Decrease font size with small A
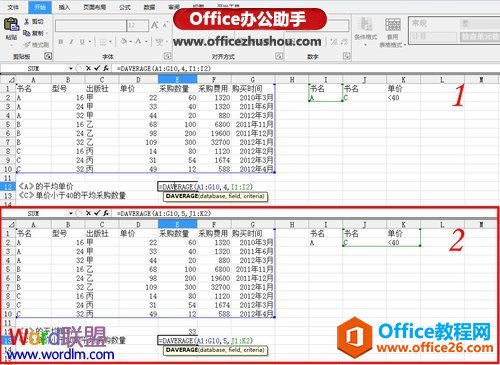Screen dimensions: 500x365 [165, 25]
